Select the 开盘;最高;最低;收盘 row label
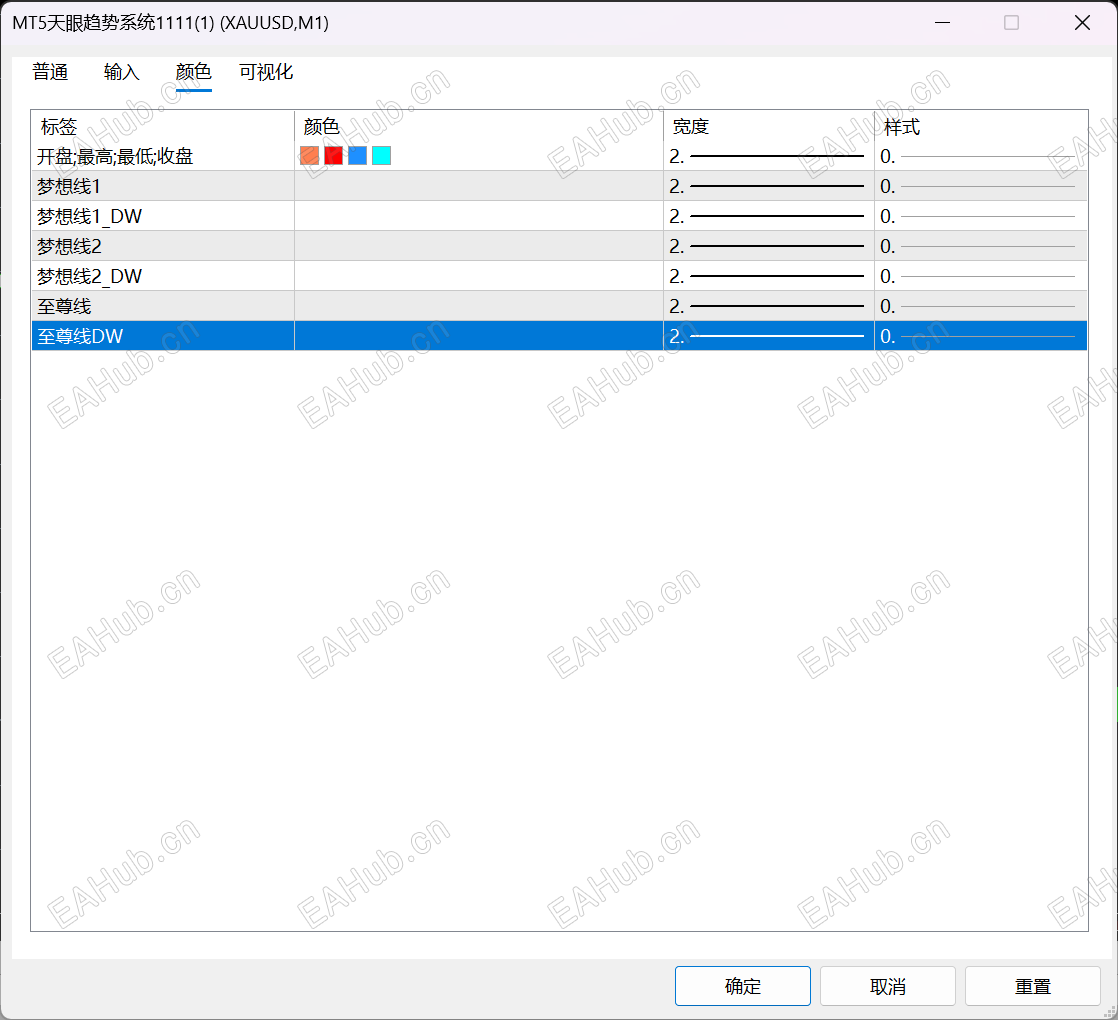The image size is (1118, 1020). (115, 156)
